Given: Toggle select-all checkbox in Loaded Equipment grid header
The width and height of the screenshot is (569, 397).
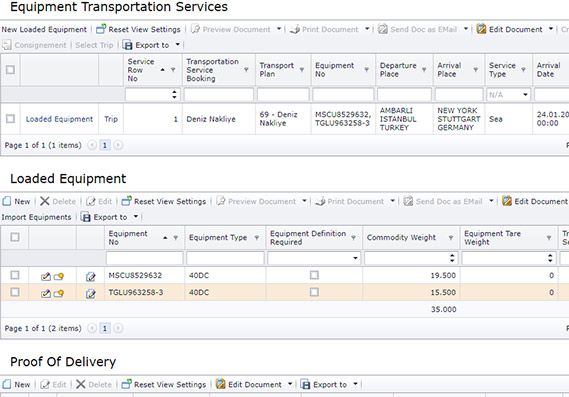Looking at the screenshot, I should click(x=15, y=237).
